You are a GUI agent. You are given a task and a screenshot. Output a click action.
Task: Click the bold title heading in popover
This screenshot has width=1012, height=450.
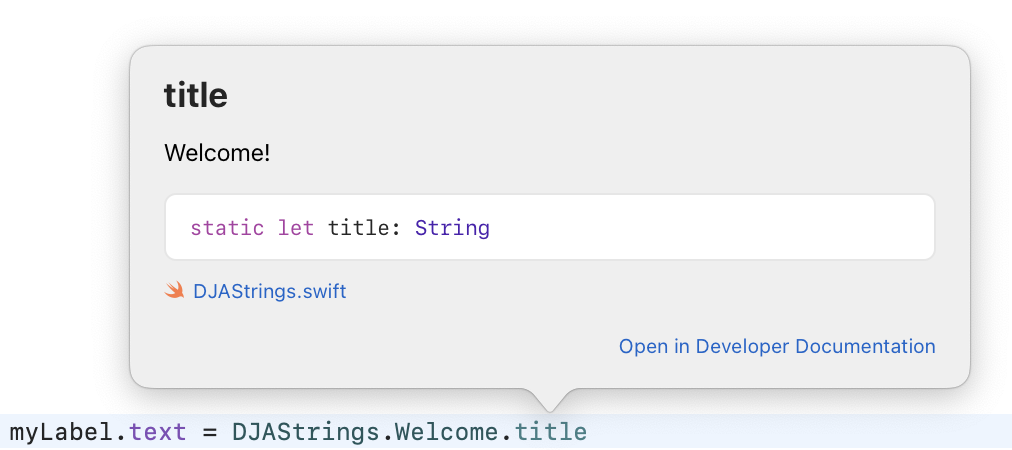(x=196, y=96)
